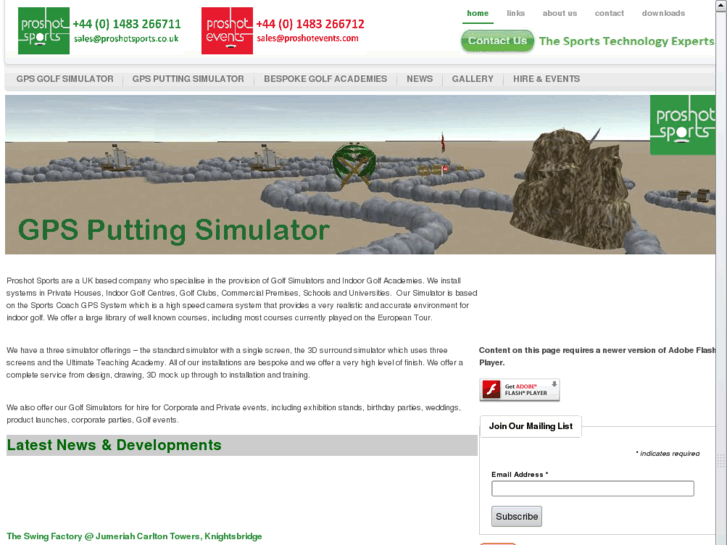The width and height of the screenshot is (727, 545).
Task: Click the Email Address input field
Action: pyautogui.click(x=593, y=488)
